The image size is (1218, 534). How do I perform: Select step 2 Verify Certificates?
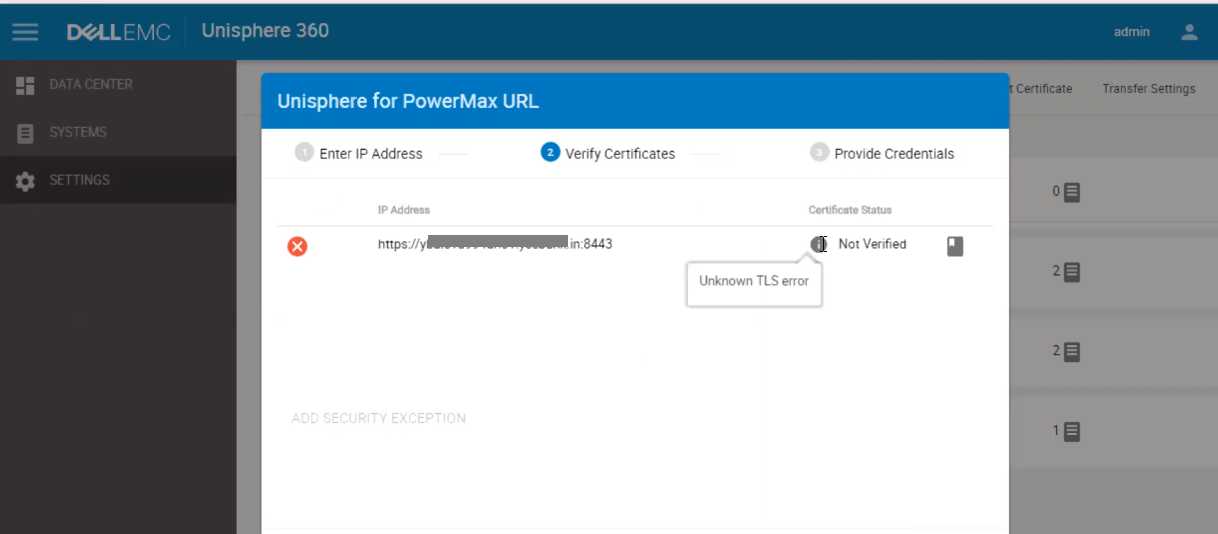point(608,153)
